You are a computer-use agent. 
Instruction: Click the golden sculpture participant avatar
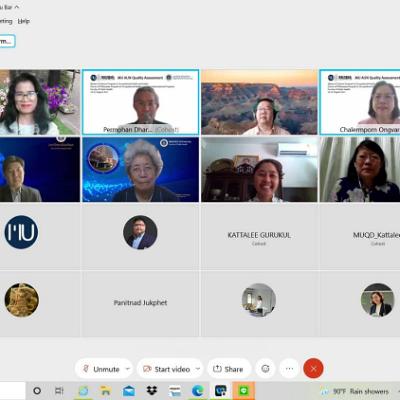(x=22, y=300)
